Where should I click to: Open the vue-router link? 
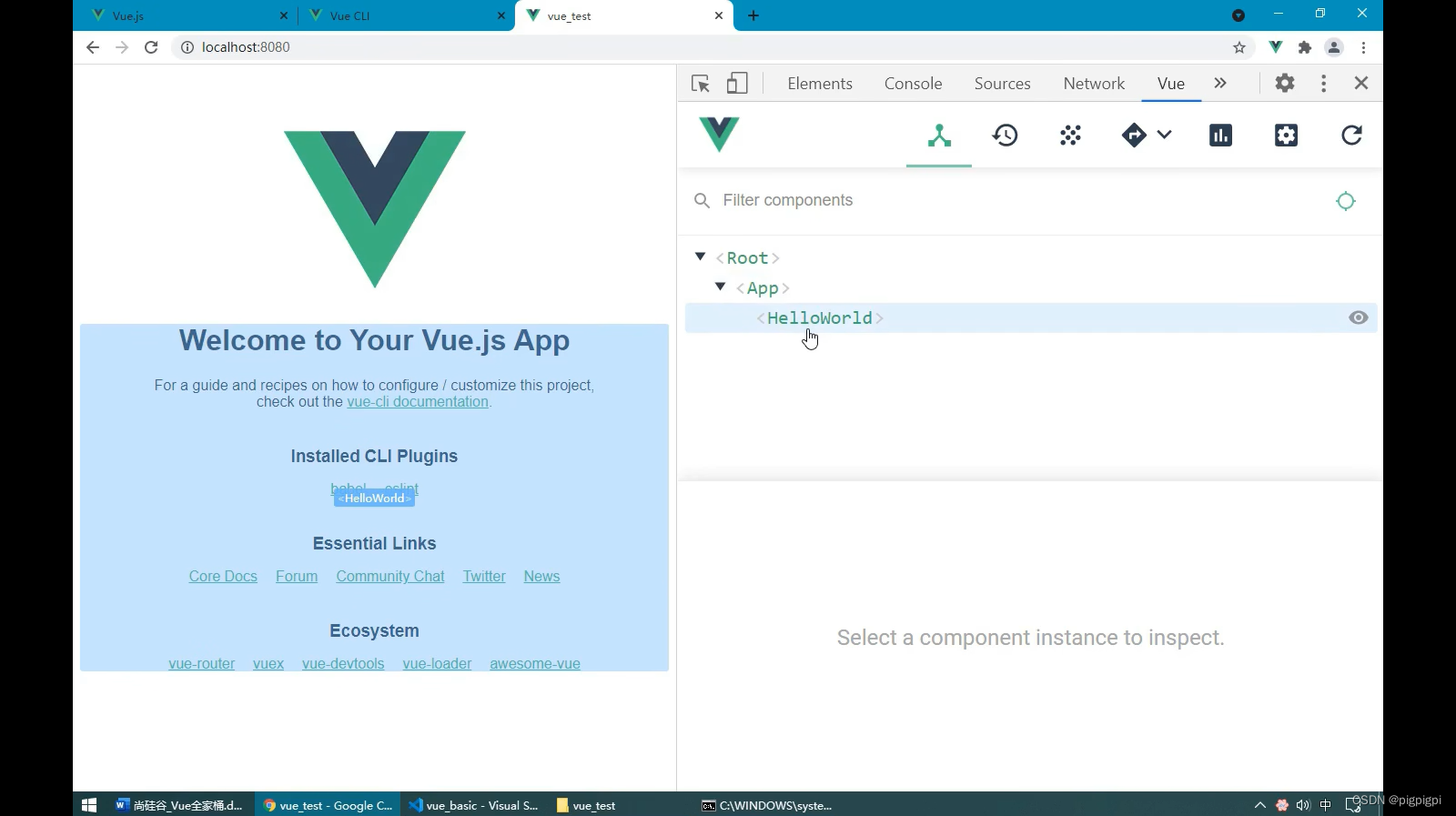(x=201, y=664)
